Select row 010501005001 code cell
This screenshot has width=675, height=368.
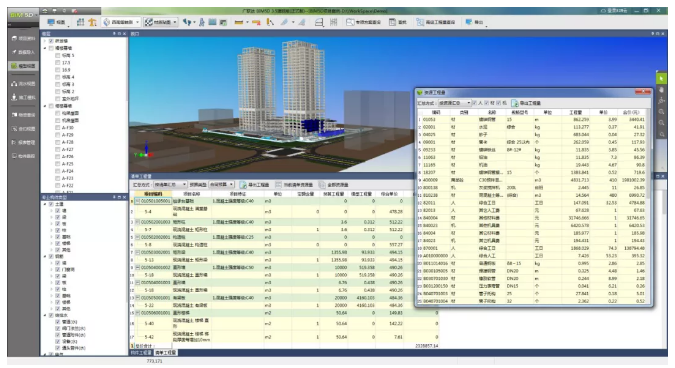pos(154,201)
